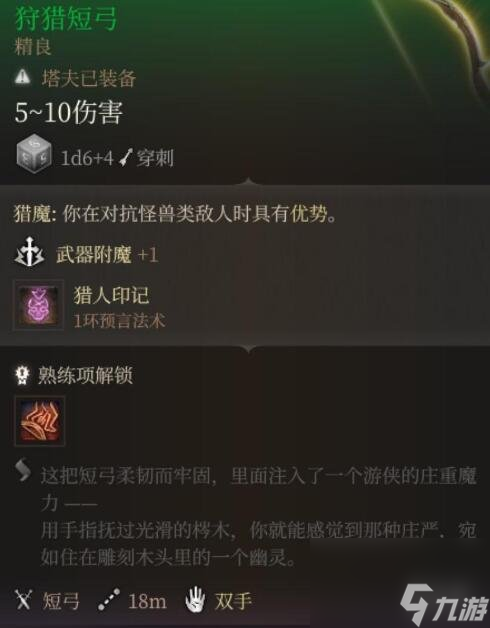Click the 猎人印记 spell name
This screenshot has height=628, width=490.
pos(111,296)
